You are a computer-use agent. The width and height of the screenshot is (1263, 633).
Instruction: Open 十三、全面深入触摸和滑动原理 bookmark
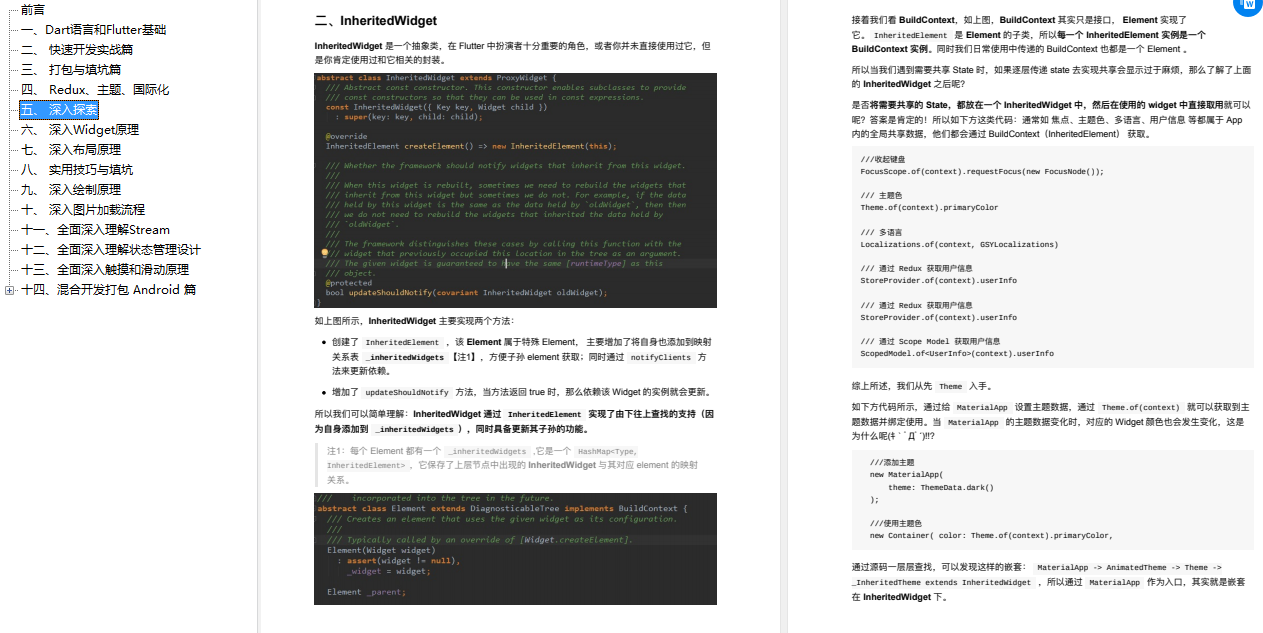105,270
